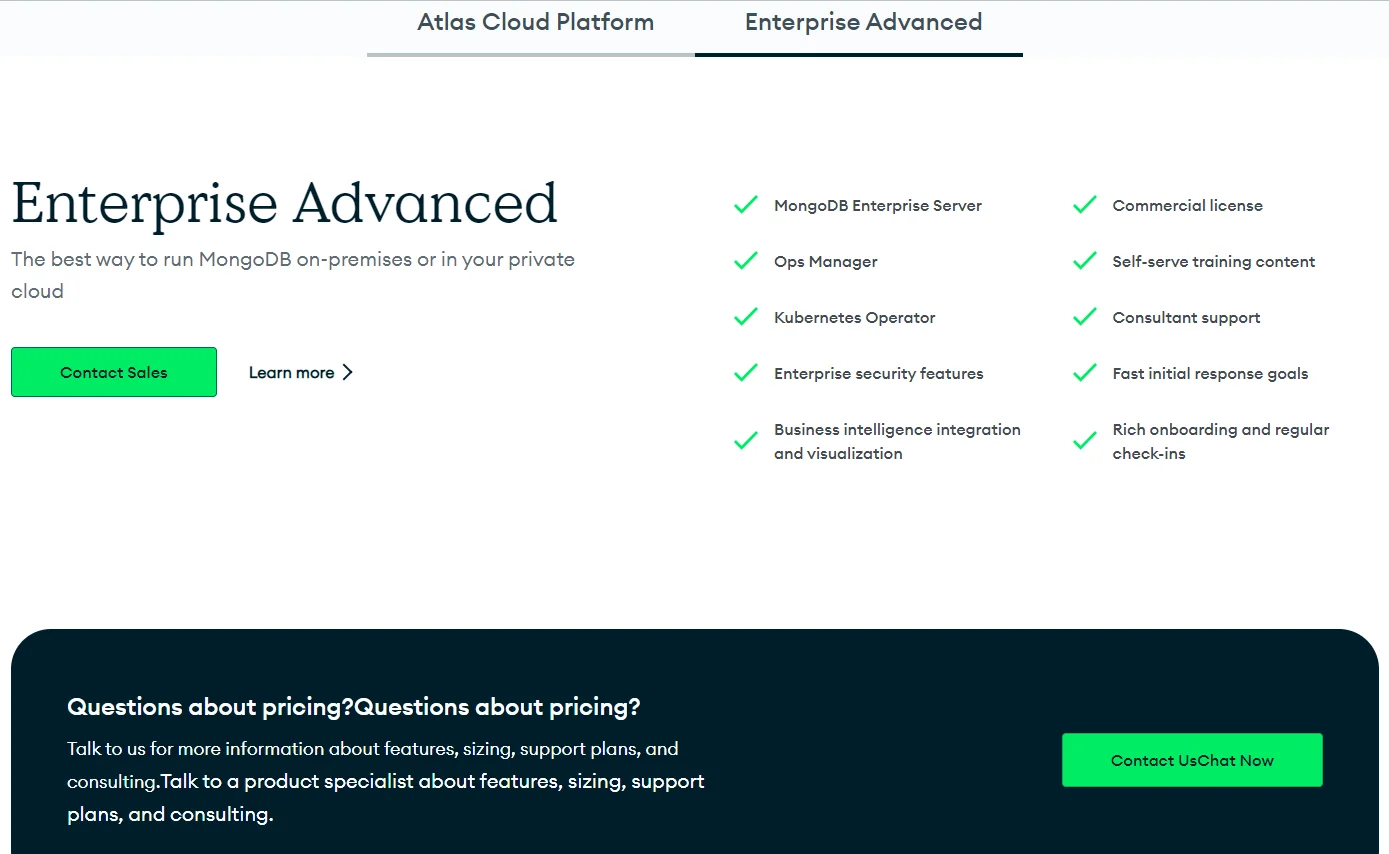This screenshot has height=854, width=1389.
Task: Click the Contact Sales button
Action: pyautogui.click(x=114, y=372)
